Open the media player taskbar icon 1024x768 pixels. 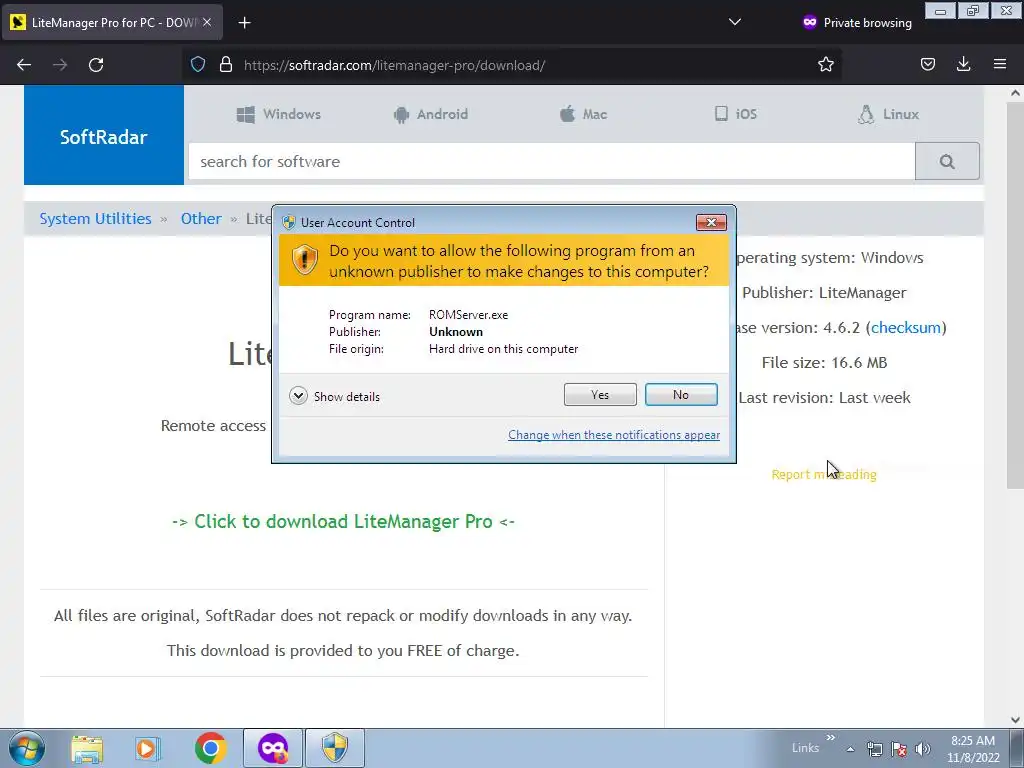pos(148,748)
